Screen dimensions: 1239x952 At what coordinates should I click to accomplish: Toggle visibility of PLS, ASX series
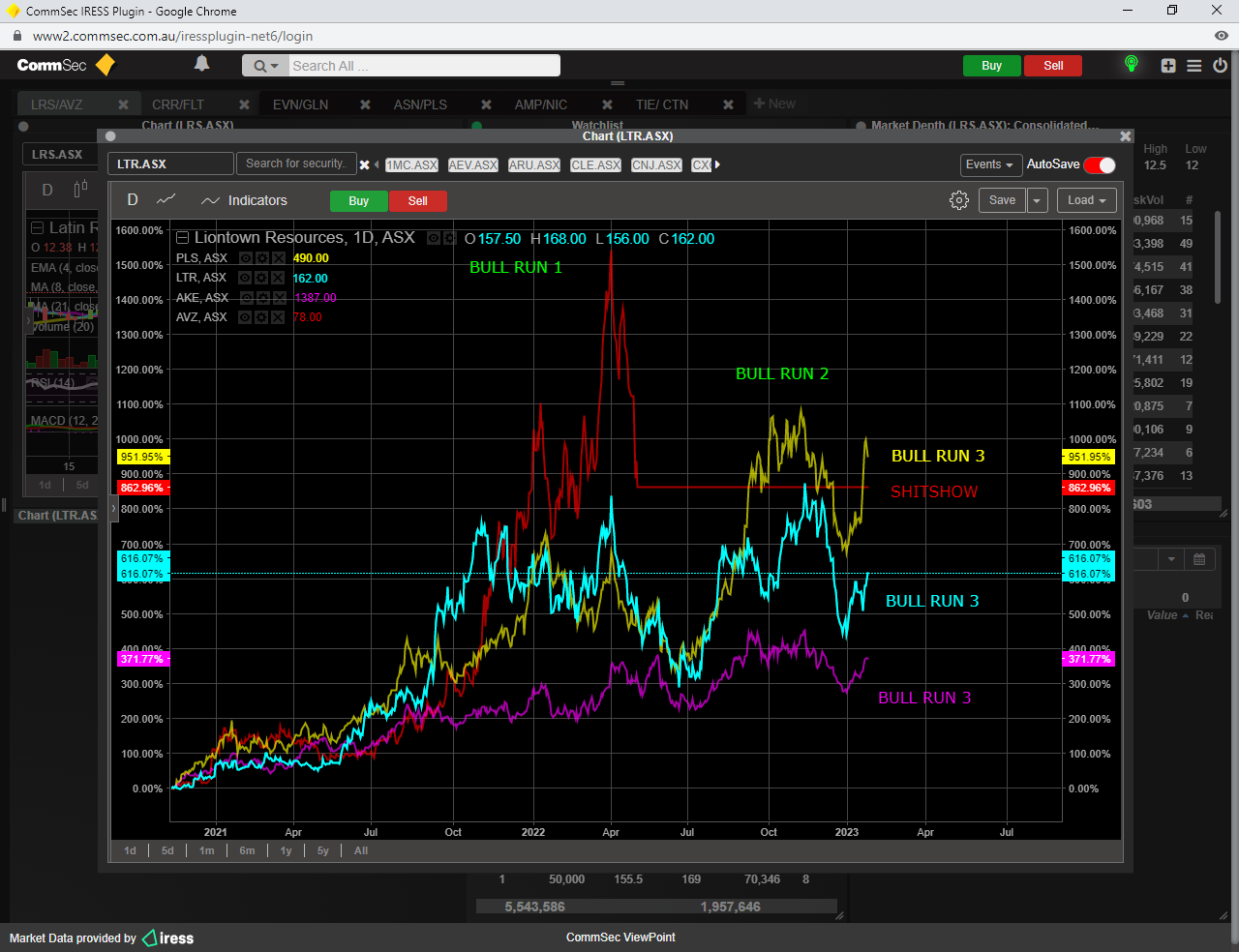point(246,258)
